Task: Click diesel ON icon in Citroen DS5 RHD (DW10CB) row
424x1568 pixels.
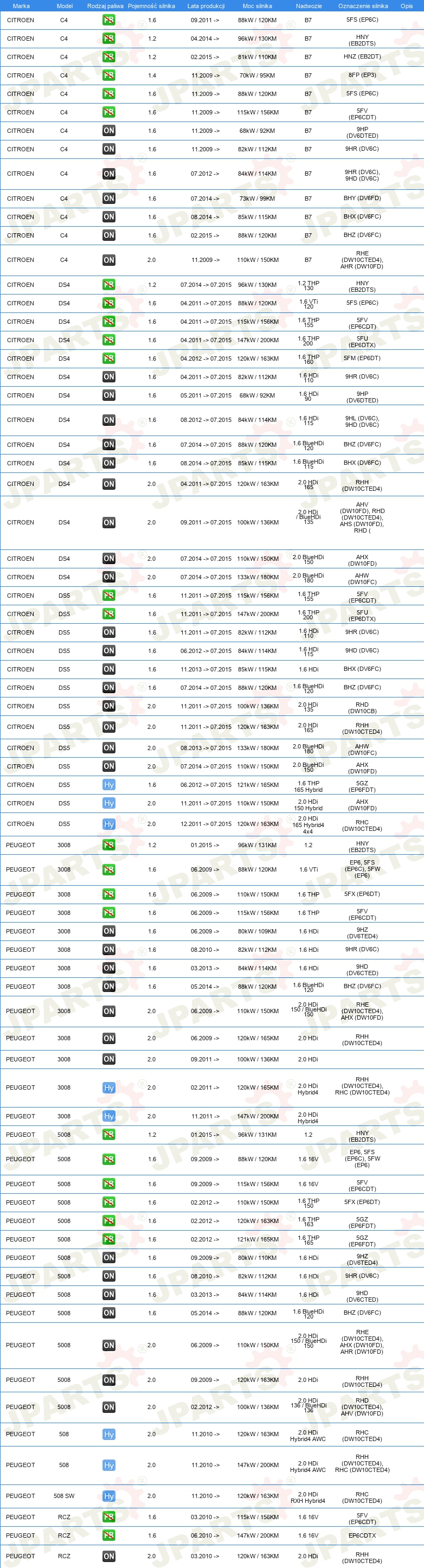Action: 109,706
